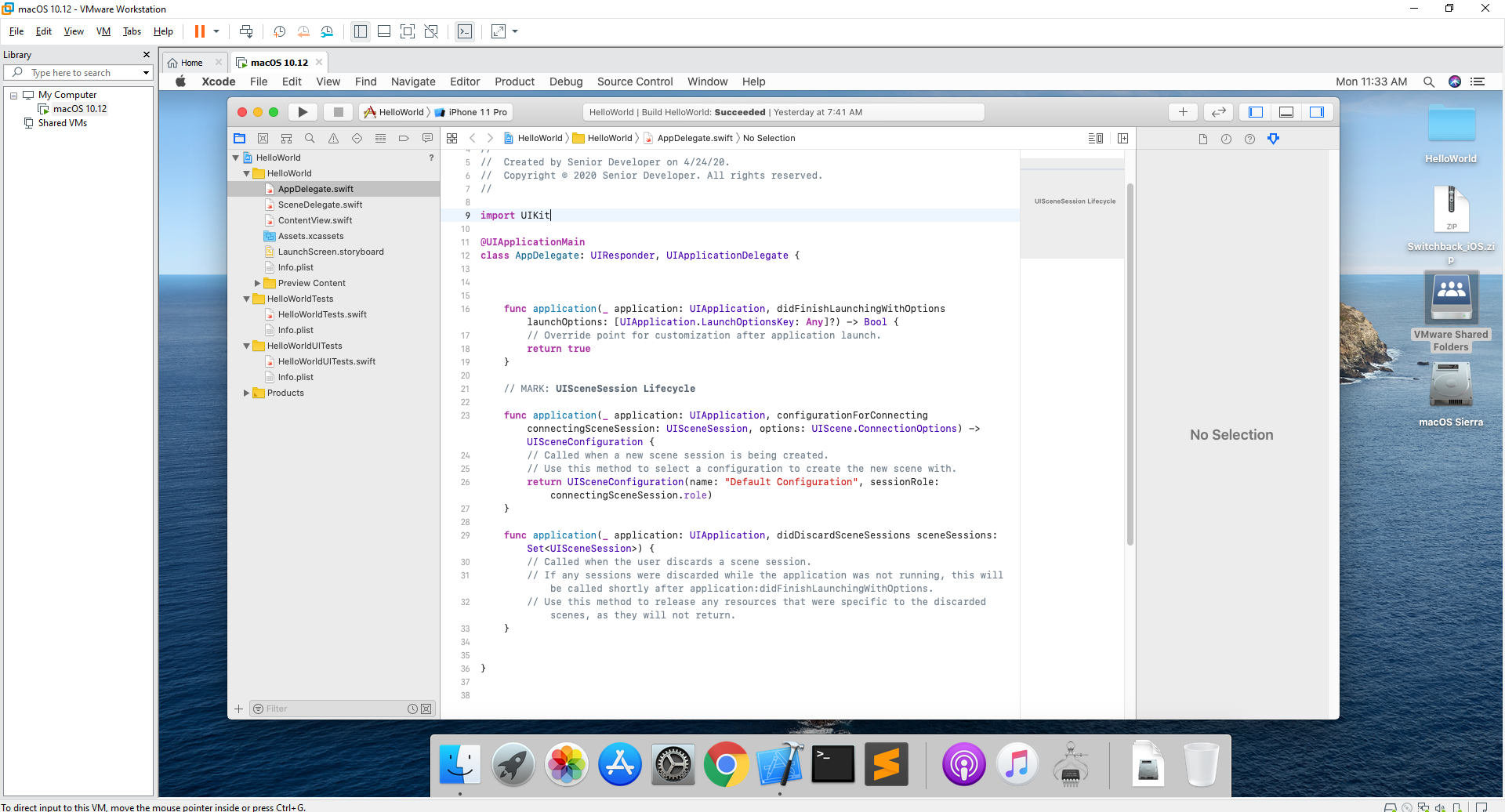
Task: Toggle the debug area visibility
Action: (1286, 112)
